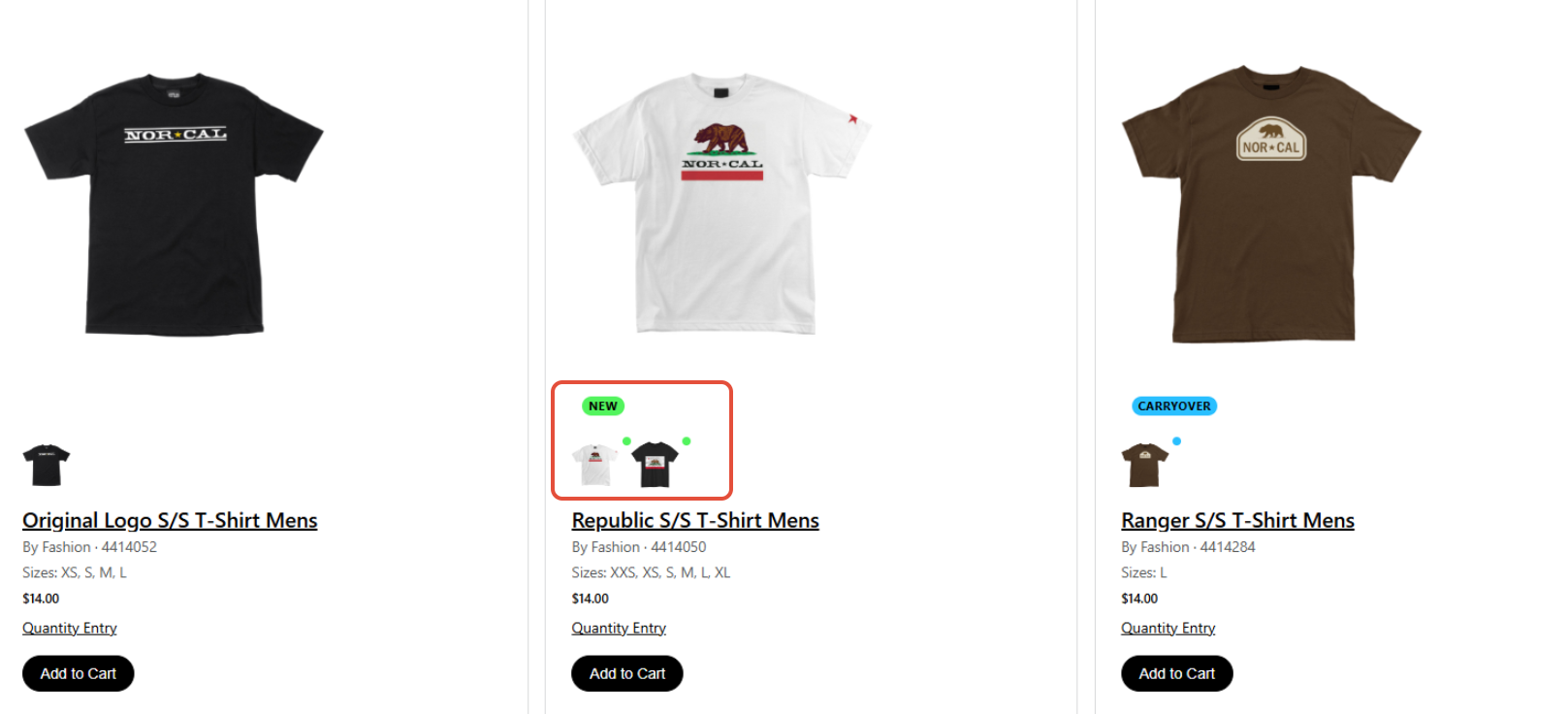Click green status dot beside white swatch
This screenshot has width=1568, height=714.
point(626,441)
